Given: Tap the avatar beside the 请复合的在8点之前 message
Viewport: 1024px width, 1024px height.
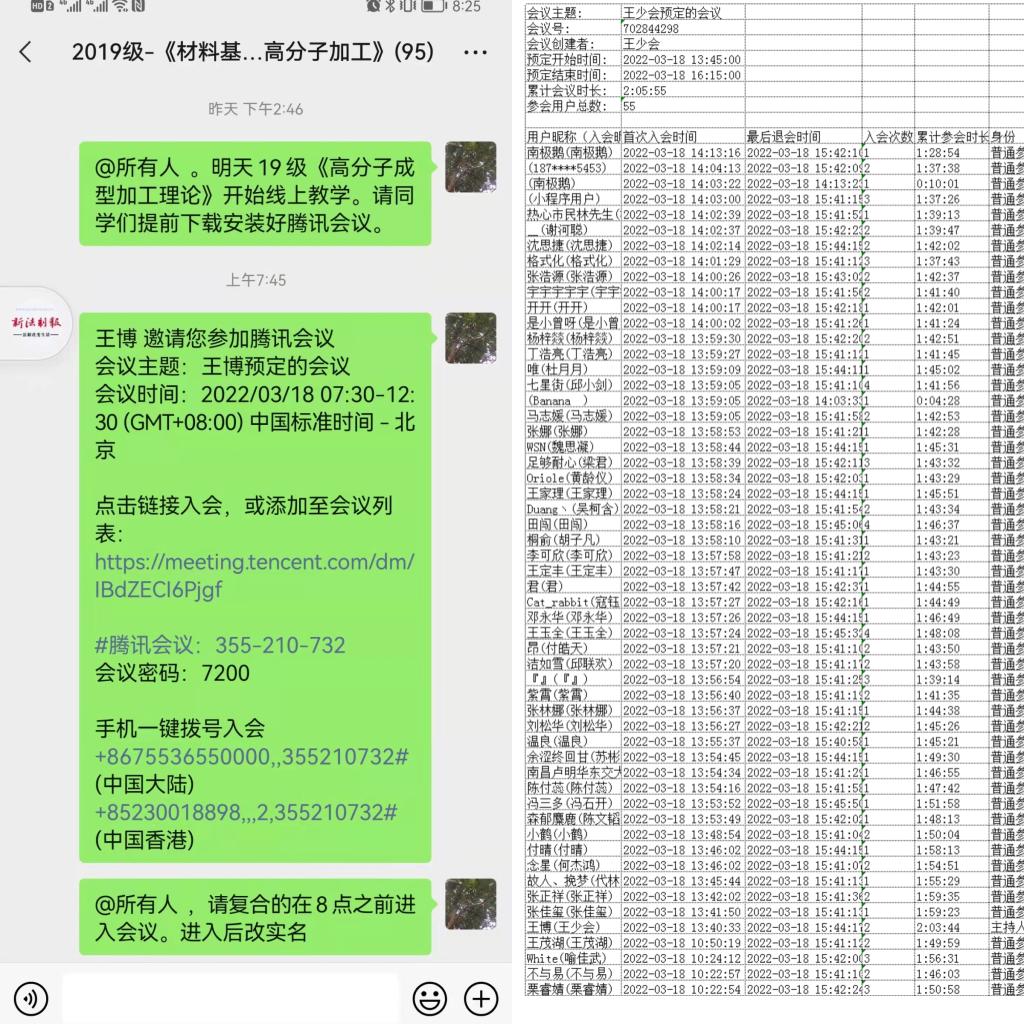Looking at the screenshot, I should click(470, 904).
